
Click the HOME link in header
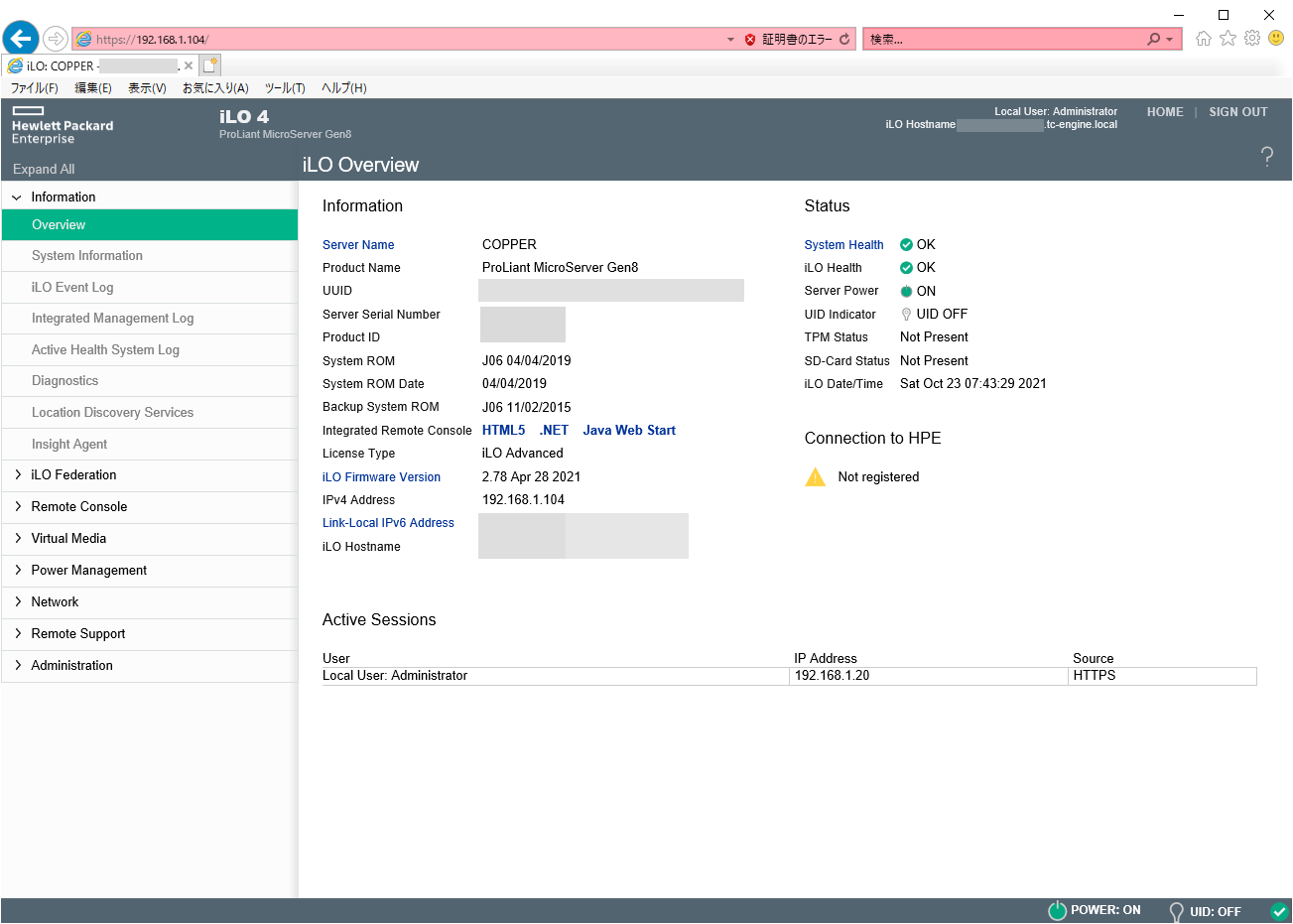[1165, 112]
